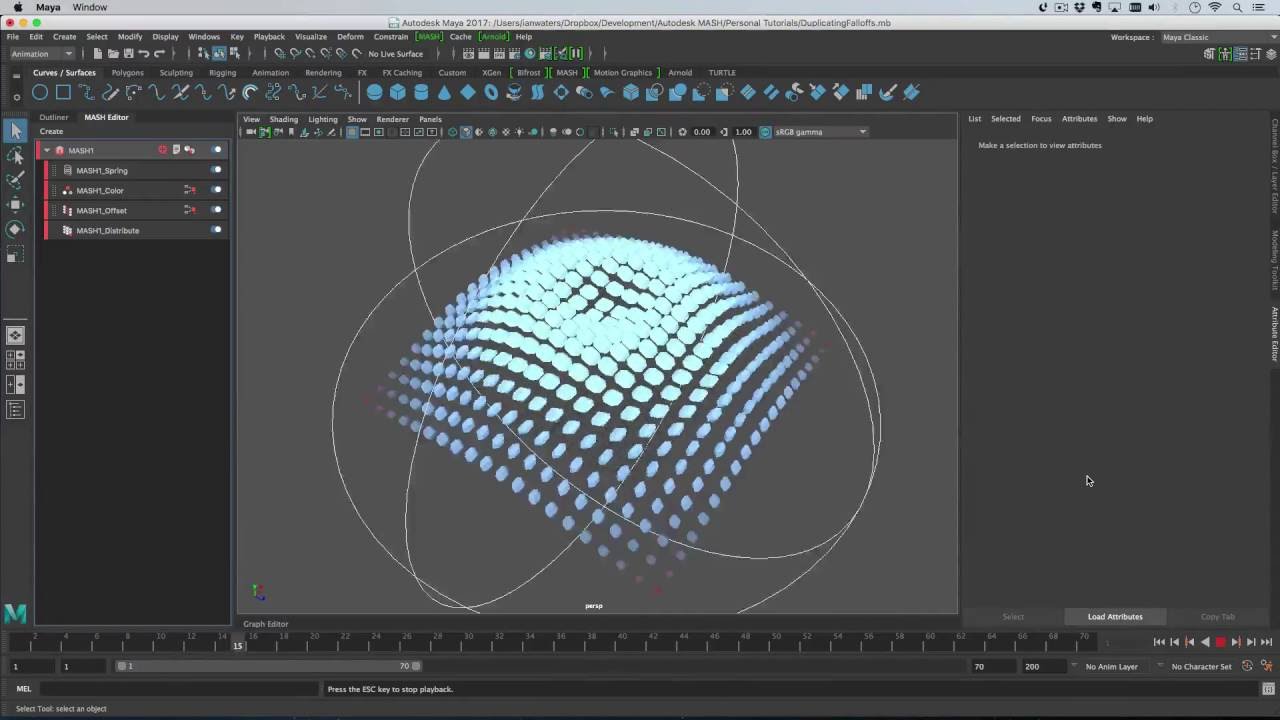Activate the Rotate tool in toolbox

coord(15,229)
